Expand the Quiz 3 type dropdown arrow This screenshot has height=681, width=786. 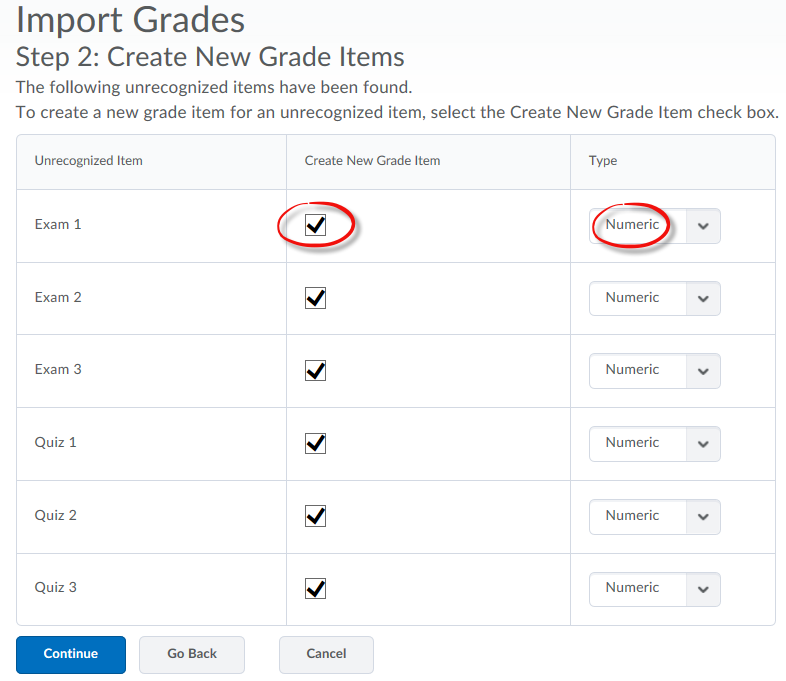pos(703,589)
